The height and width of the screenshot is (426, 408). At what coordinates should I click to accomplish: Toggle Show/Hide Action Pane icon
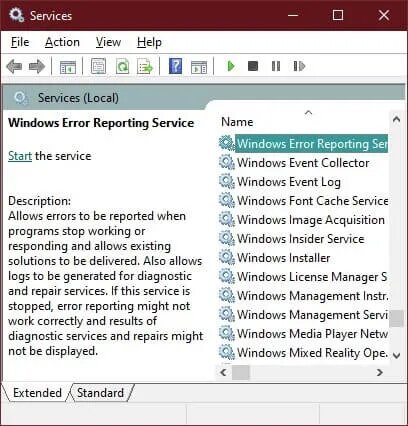[199, 67]
